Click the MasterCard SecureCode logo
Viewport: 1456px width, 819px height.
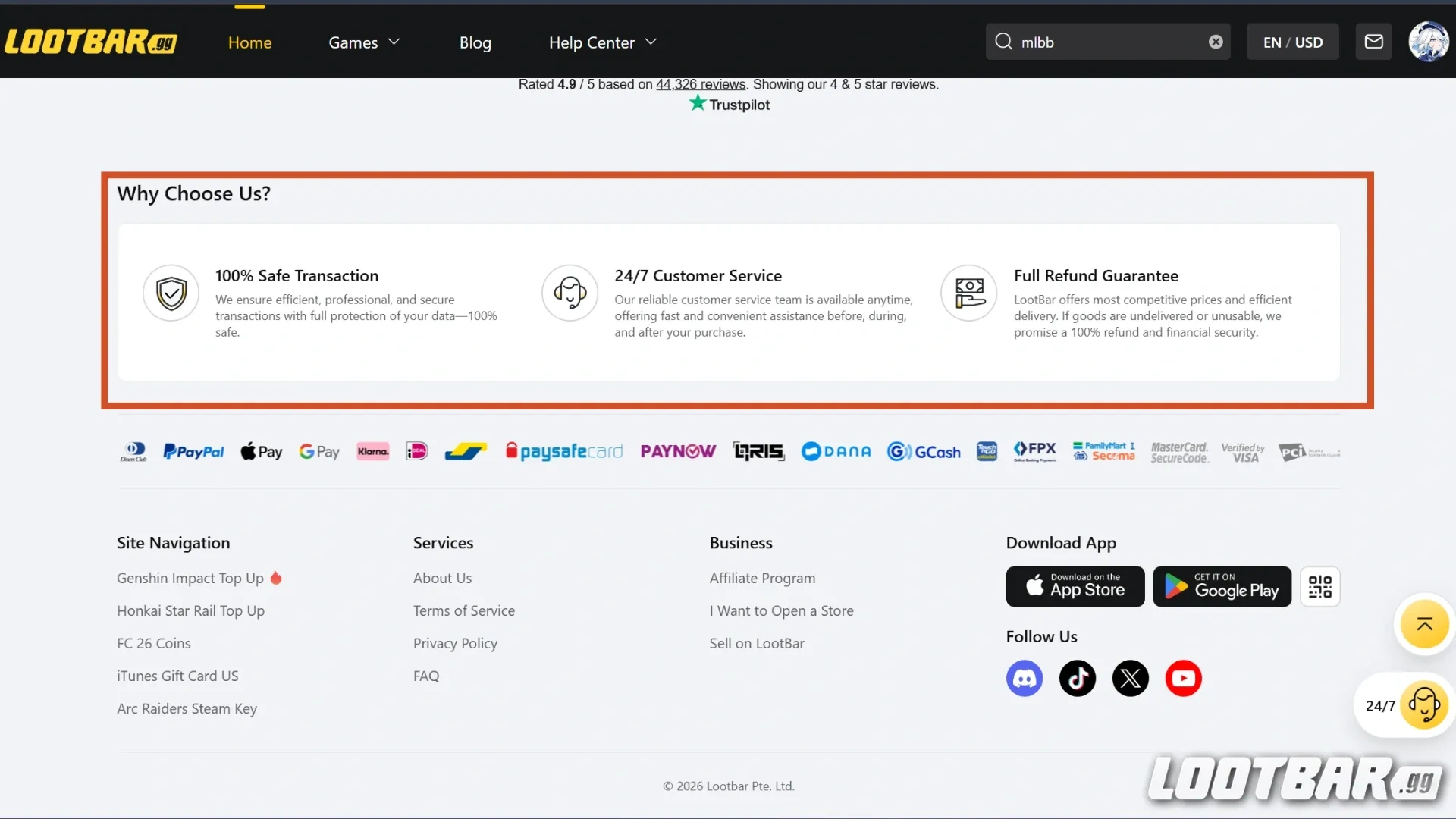[1179, 453]
